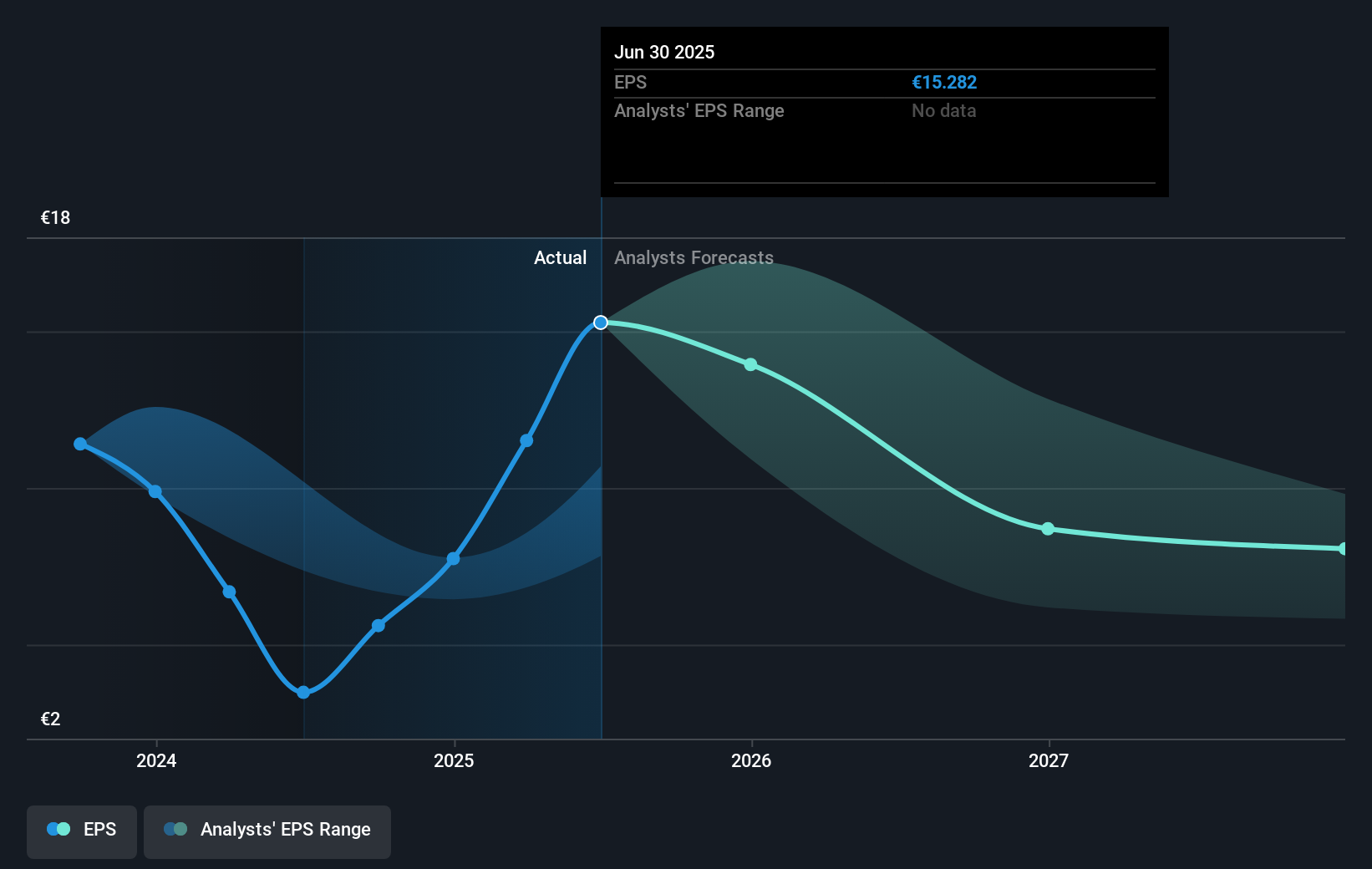Select the rightmost forecast endpoint marker
Viewport: 1372px width, 869px height.
[1344, 548]
